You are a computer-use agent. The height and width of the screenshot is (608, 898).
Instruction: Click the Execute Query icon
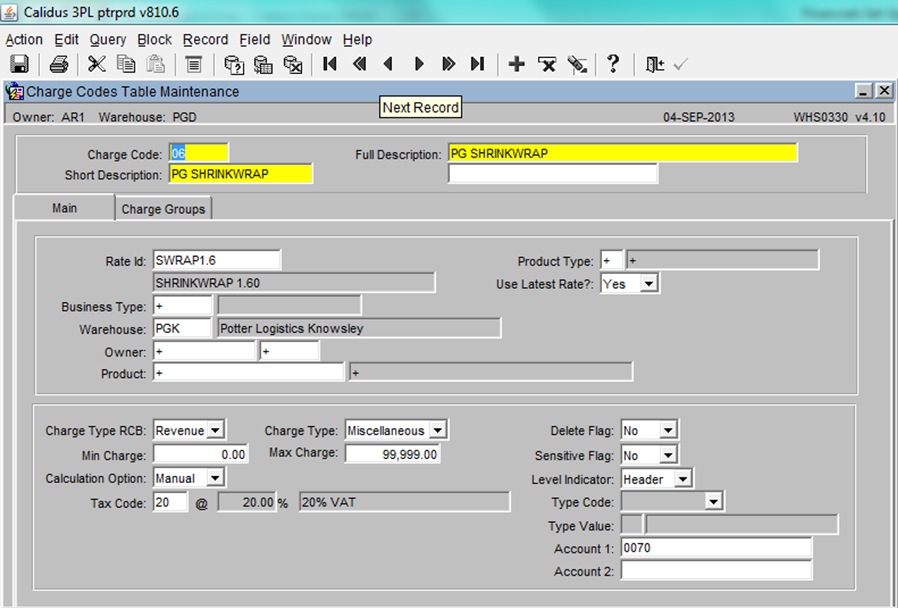(263, 64)
